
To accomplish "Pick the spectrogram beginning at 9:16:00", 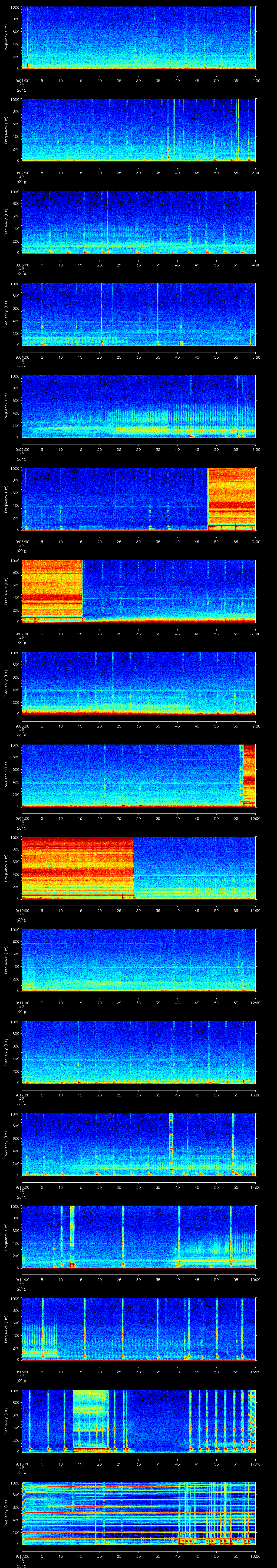I will [138, 1421].
